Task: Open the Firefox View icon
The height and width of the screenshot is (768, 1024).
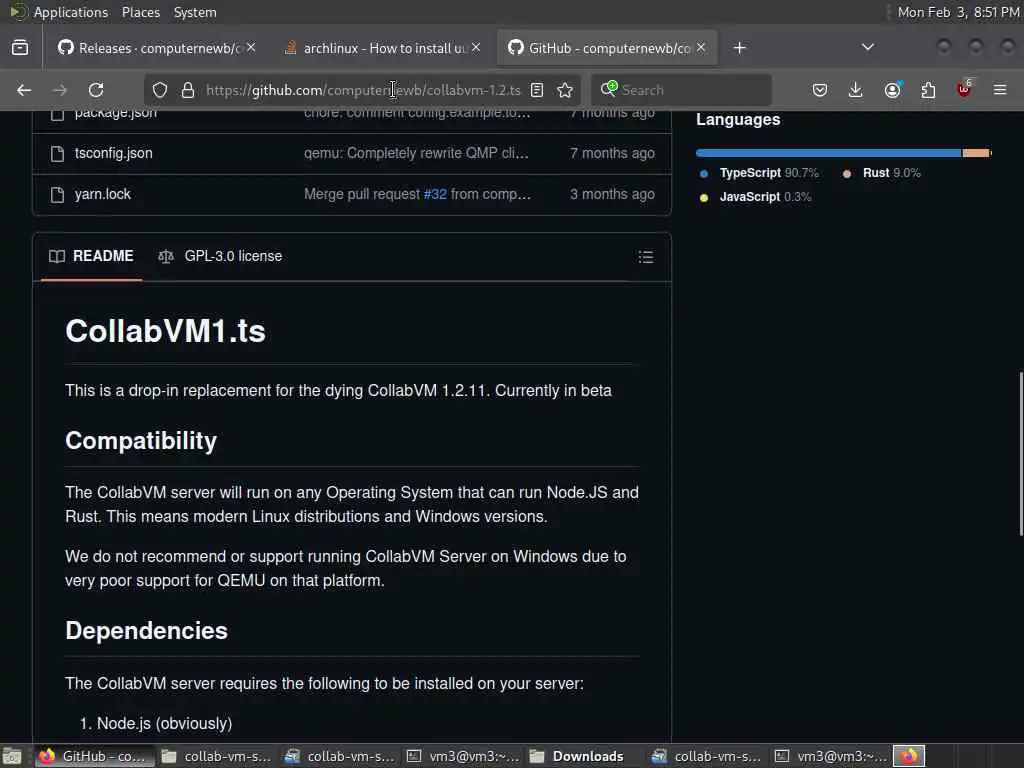Action: [x=20, y=48]
